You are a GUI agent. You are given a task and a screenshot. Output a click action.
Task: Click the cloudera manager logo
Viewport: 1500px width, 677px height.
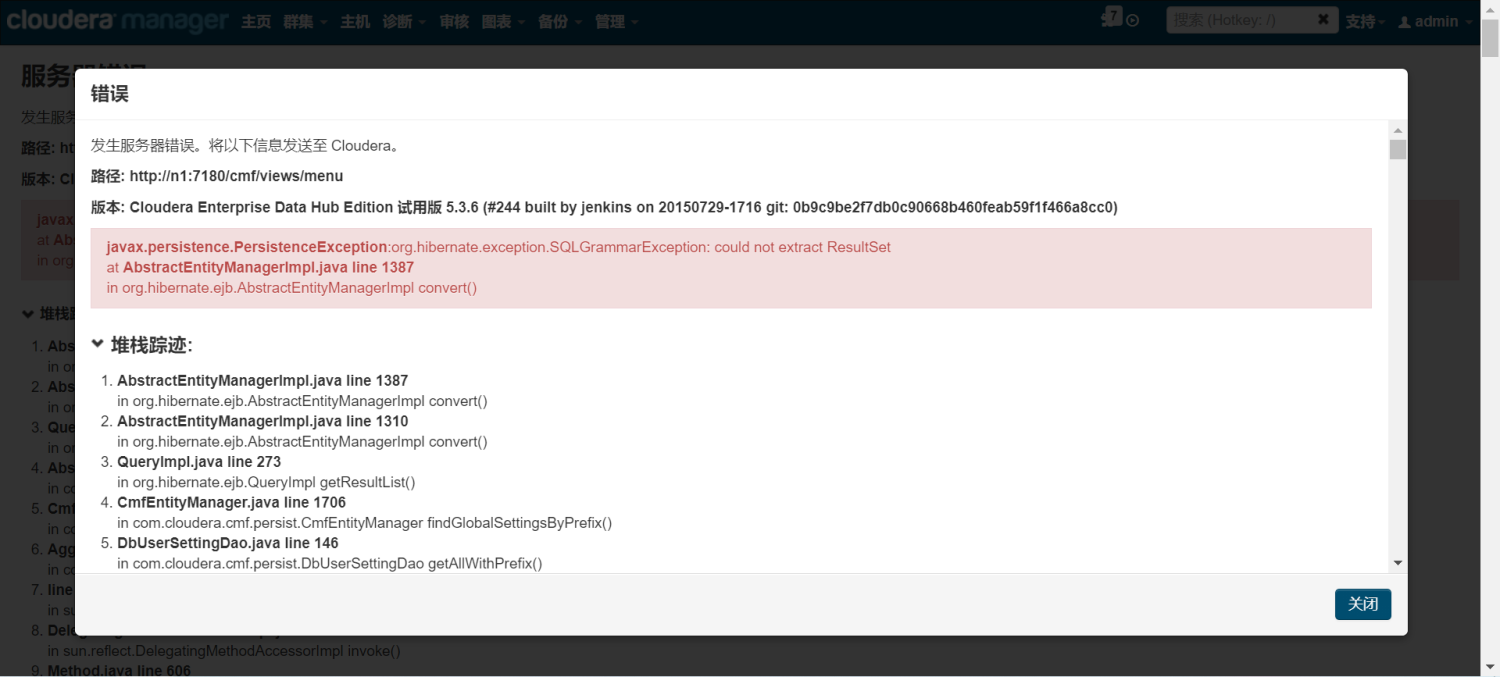pyautogui.click(x=118, y=20)
